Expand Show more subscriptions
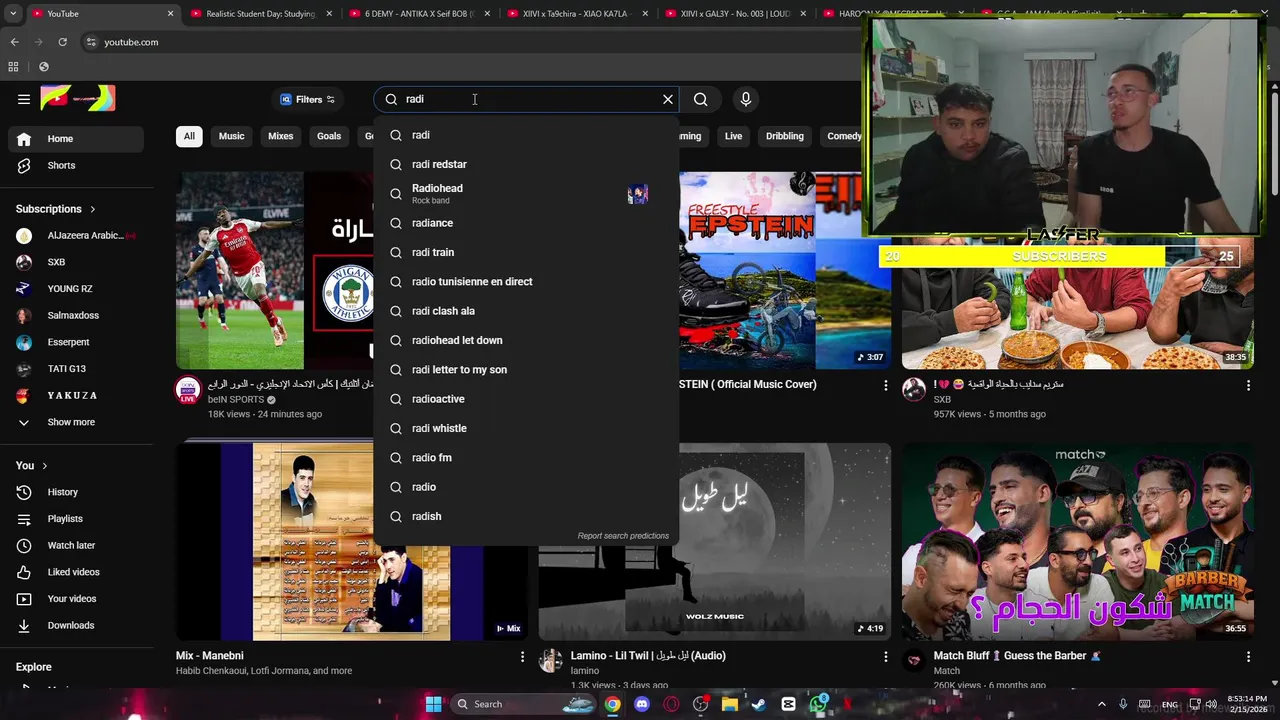The height and width of the screenshot is (720, 1280). click(76, 422)
